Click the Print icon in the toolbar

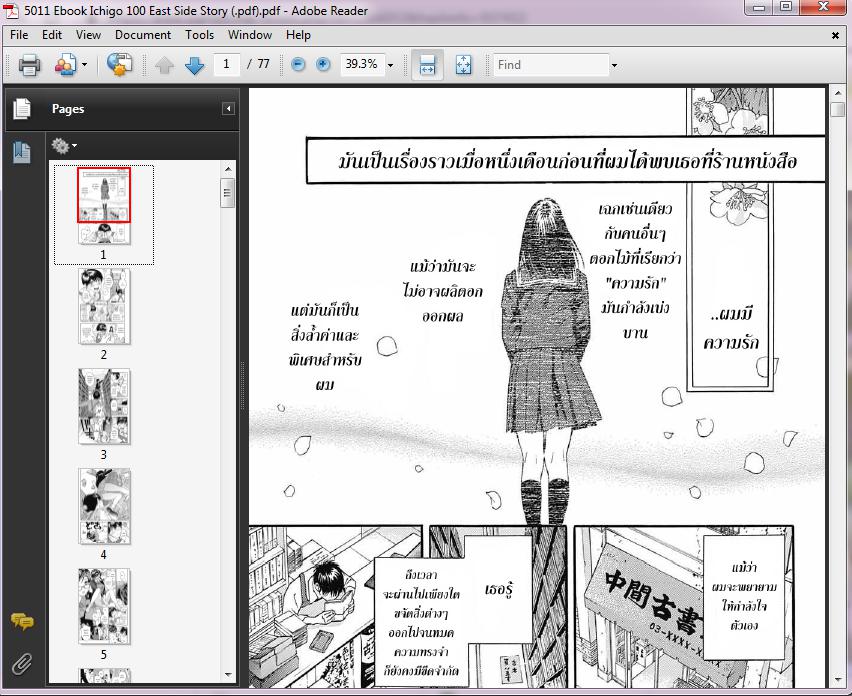(29, 65)
